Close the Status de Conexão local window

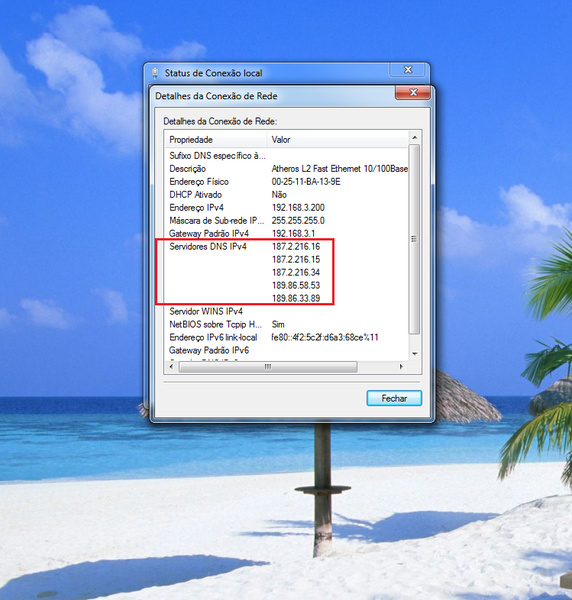coord(408,70)
